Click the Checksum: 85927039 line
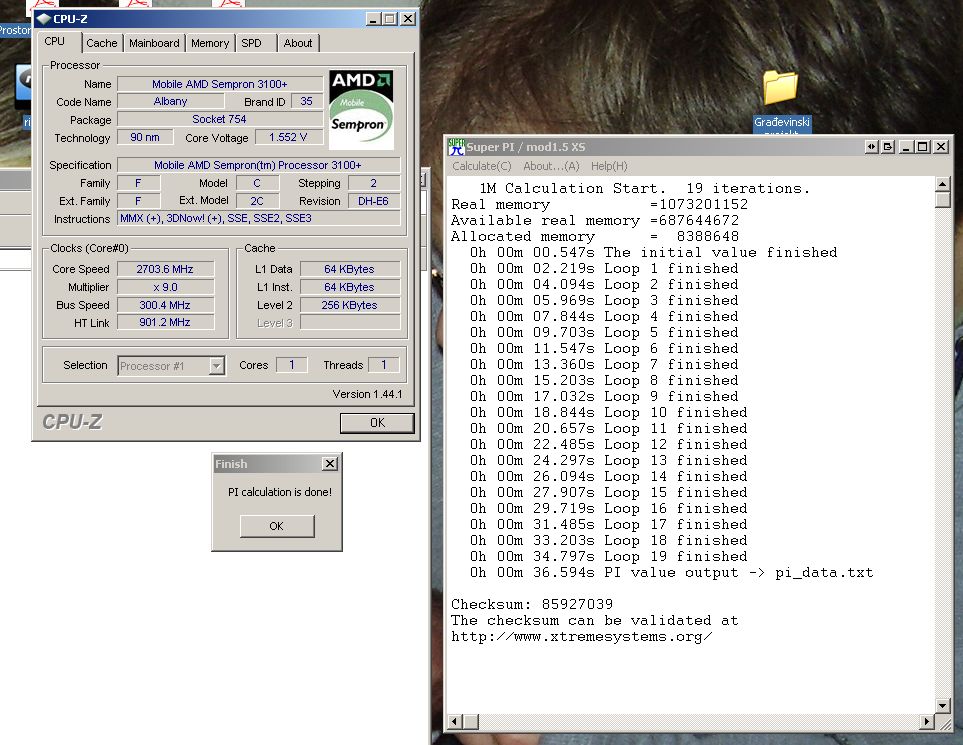Viewport: 963px width, 745px height. tap(532, 604)
